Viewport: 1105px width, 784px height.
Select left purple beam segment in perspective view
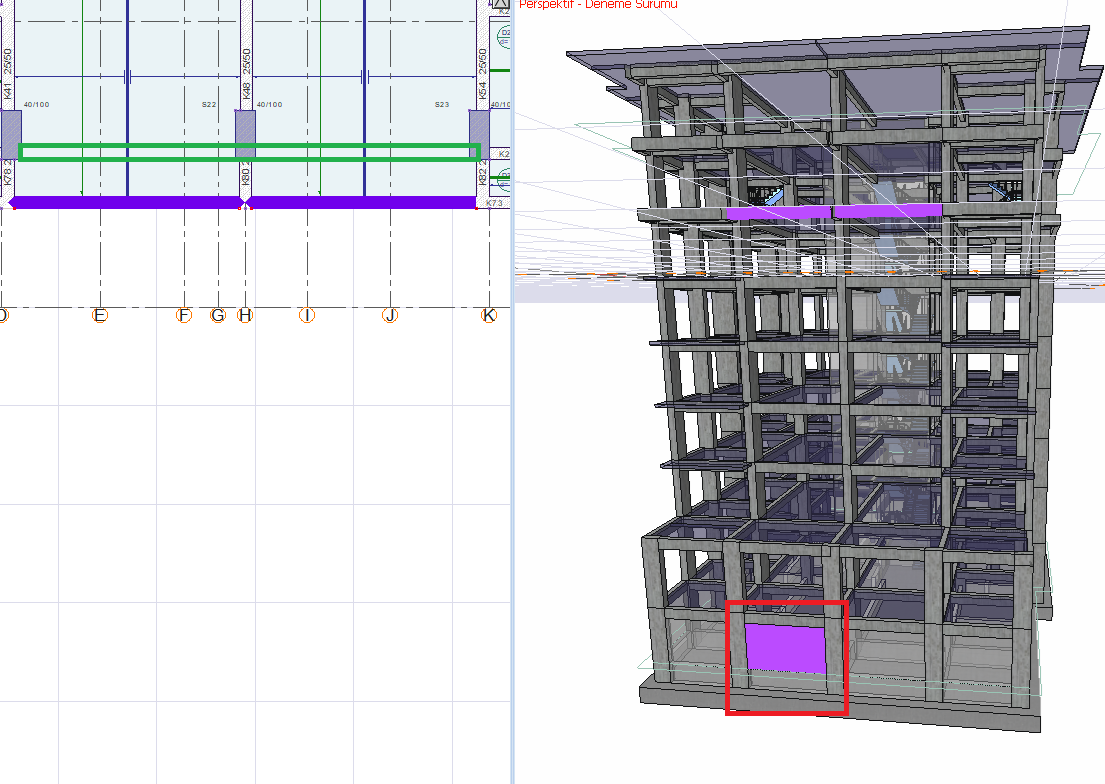[779, 212]
